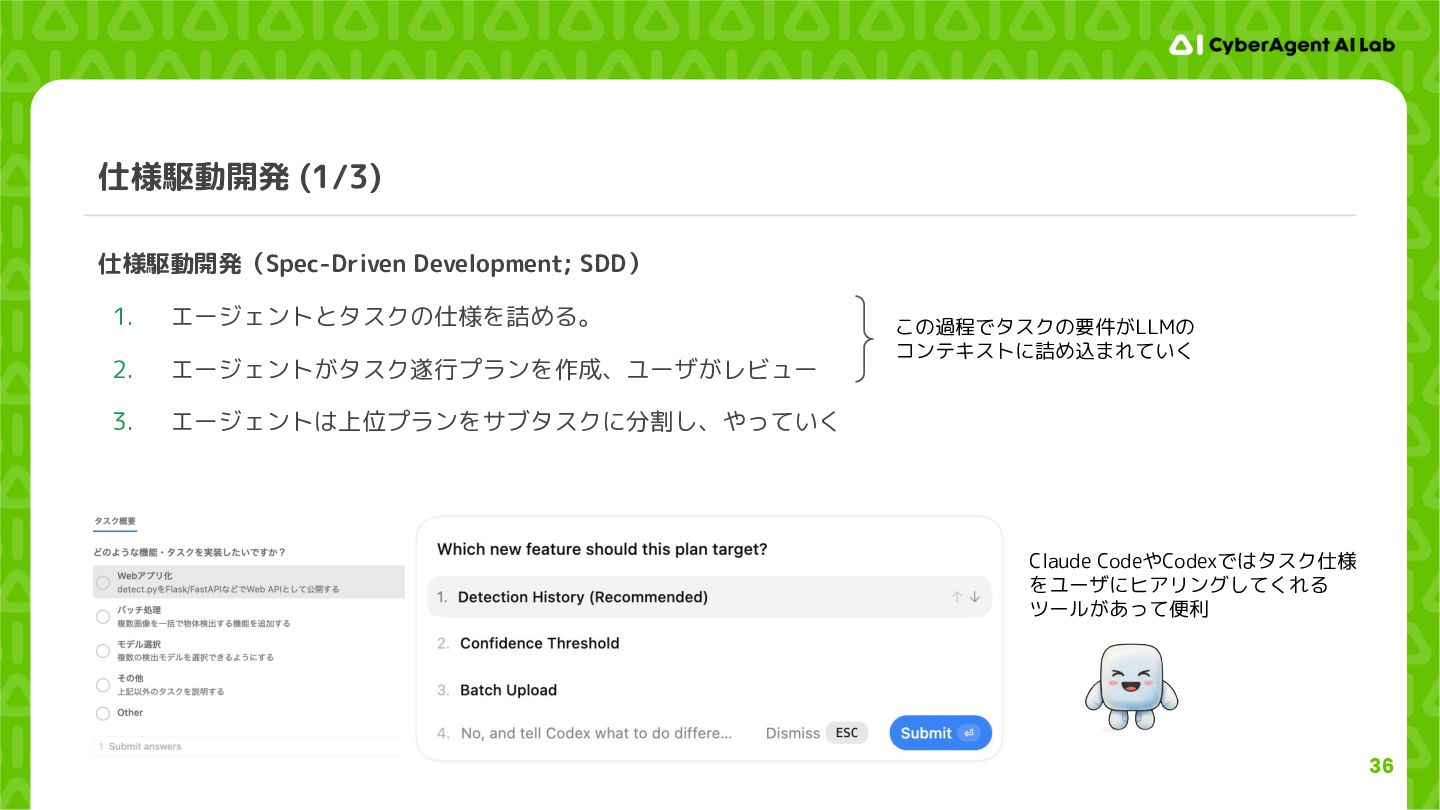Click the smiling marshmallow mascot character
The height and width of the screenshot is (810, 1440).
1131,686
